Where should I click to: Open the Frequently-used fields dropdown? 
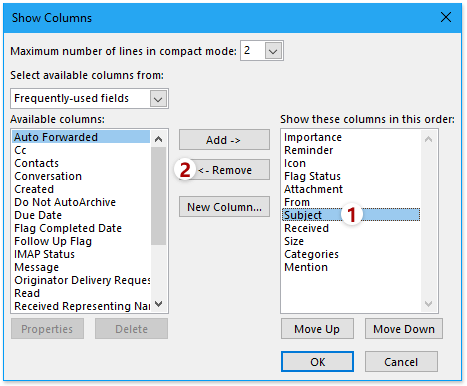(158, 99)
